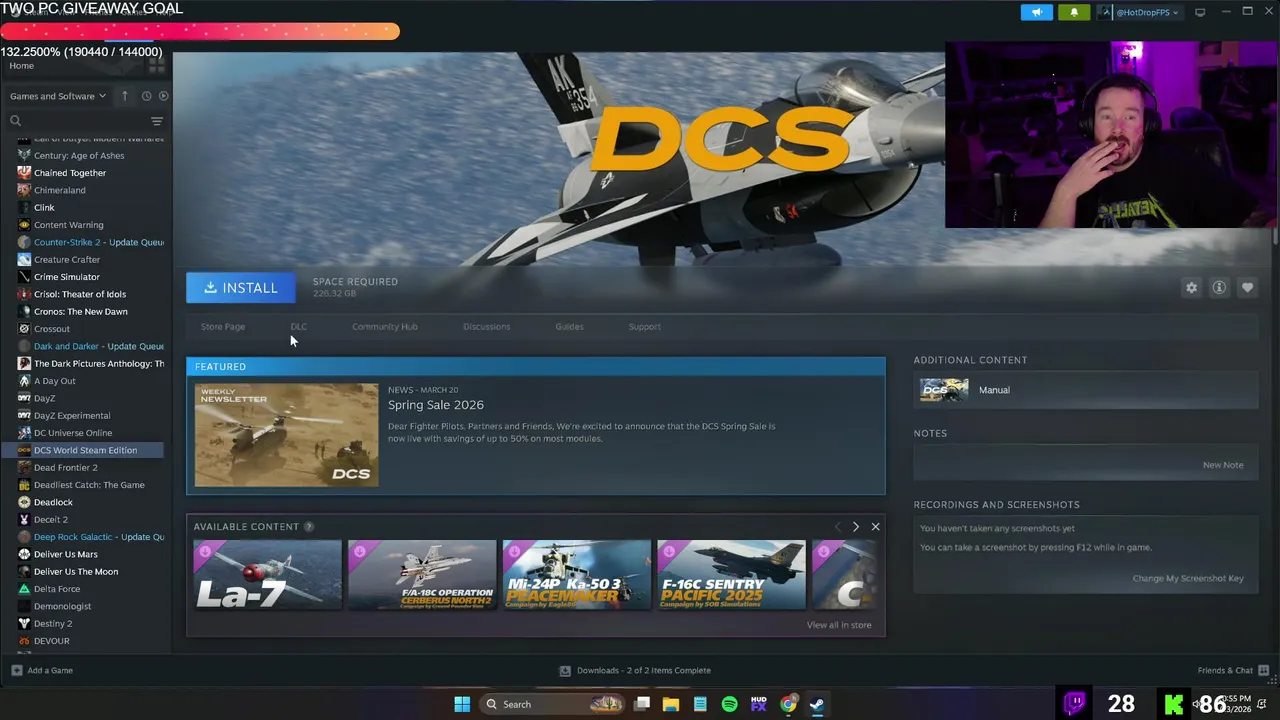The height and width of the screenshot is (720, 1280).
Task: Show game info via the info icon
Action: click(x=1219, y=288)
